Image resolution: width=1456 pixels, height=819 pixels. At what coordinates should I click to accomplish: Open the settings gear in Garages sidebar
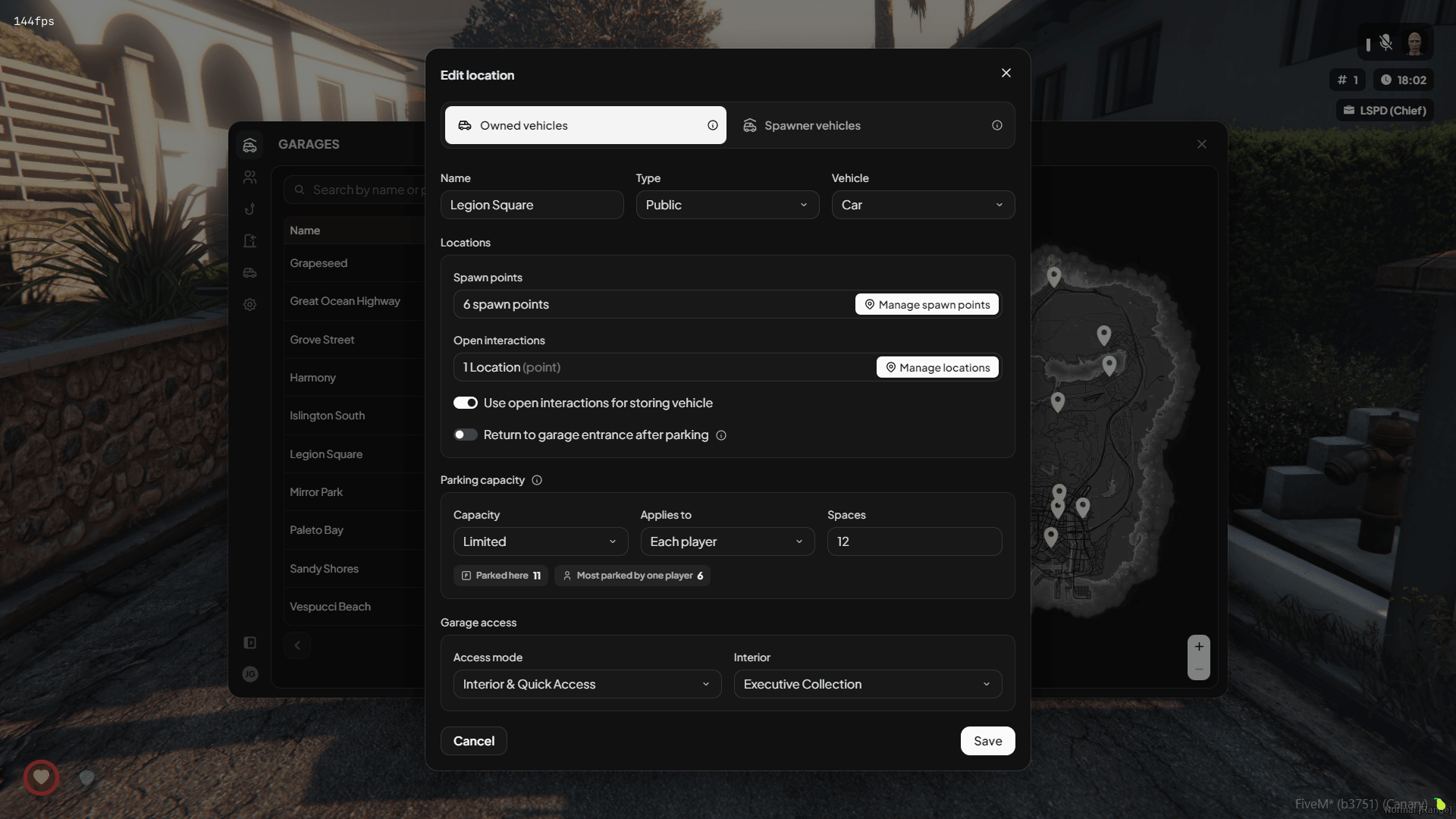pyautogui.click(x=249, y=304)
